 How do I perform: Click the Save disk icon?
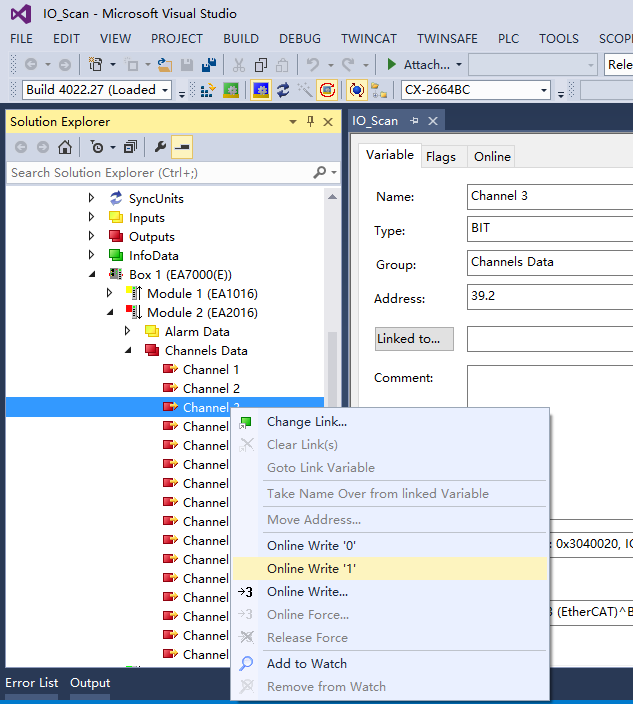point(187,65)
